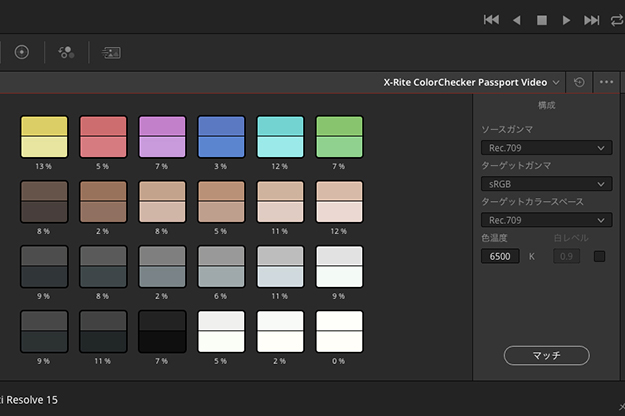Open the target color space Rec.709 dropdown
Screen dimensions: 625x416
click(545, 220)
